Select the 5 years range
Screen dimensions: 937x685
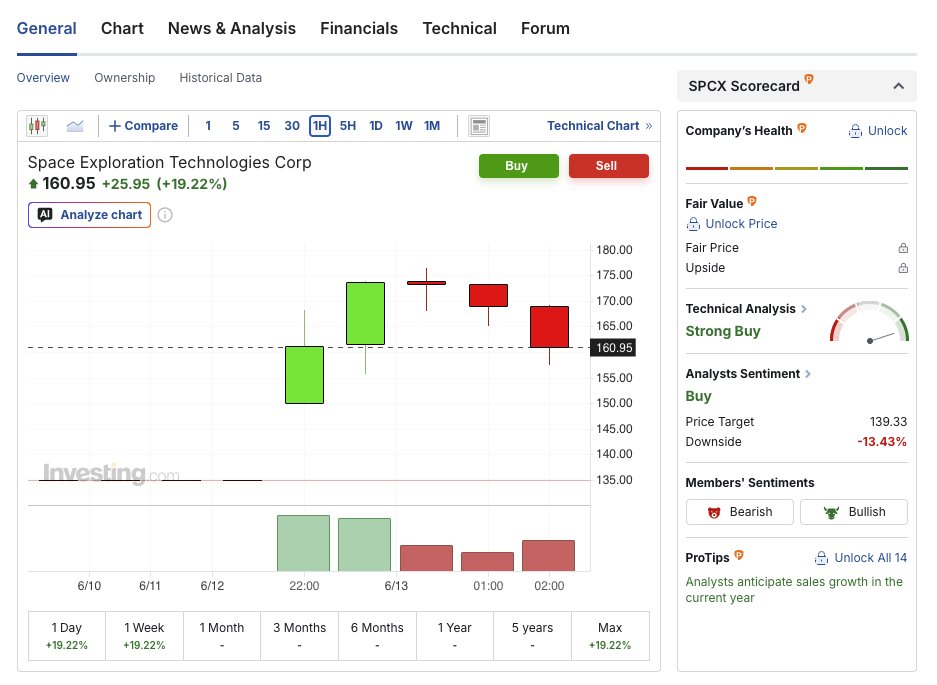[x=532, y=636]
